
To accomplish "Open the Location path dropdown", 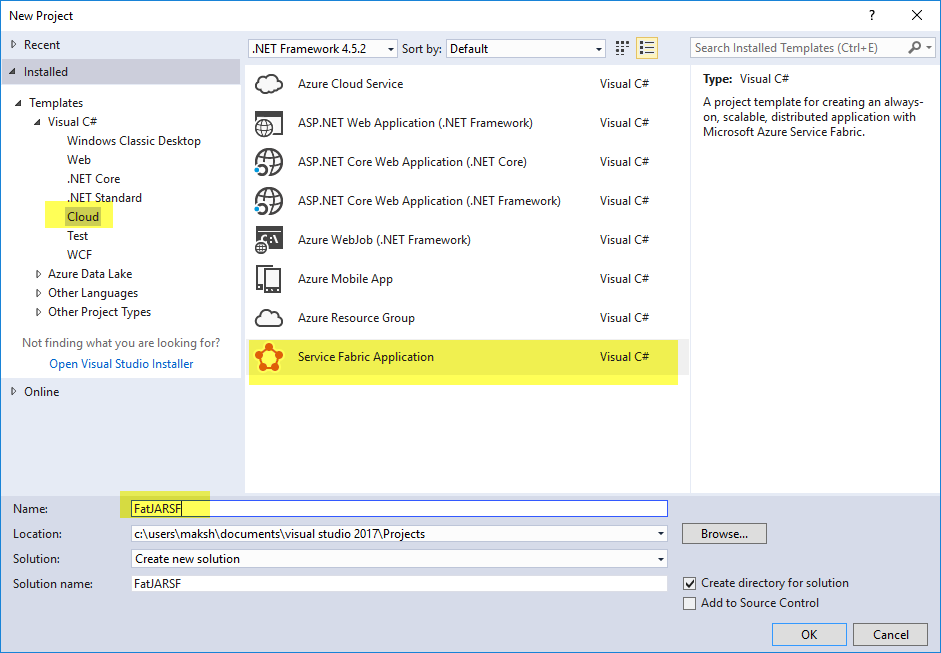I will (661, 534).
